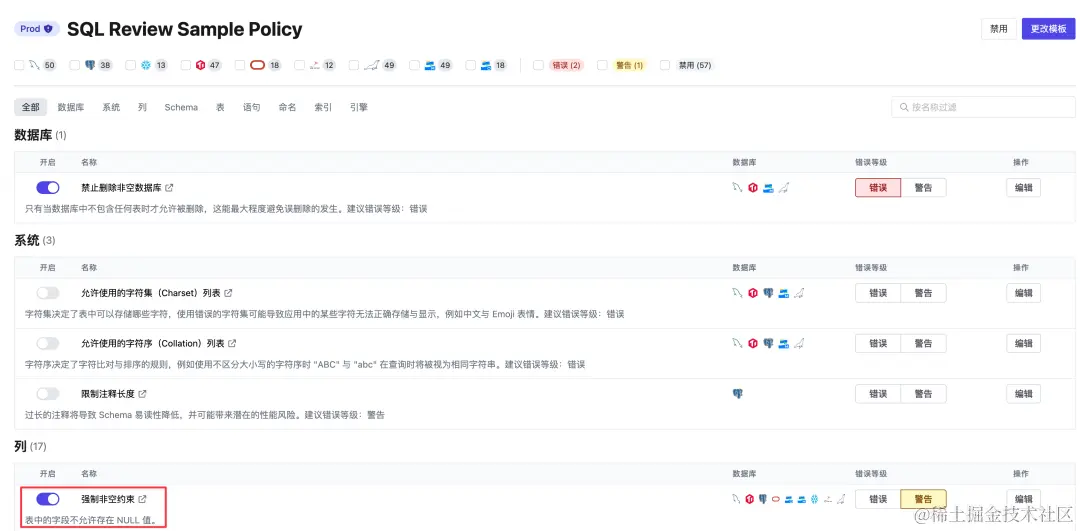This screenshot has height=531, width=1080.
Task: Click red TiDB icon in 禁止删除非空数据库 row
Action: click(x=753, y=187)
